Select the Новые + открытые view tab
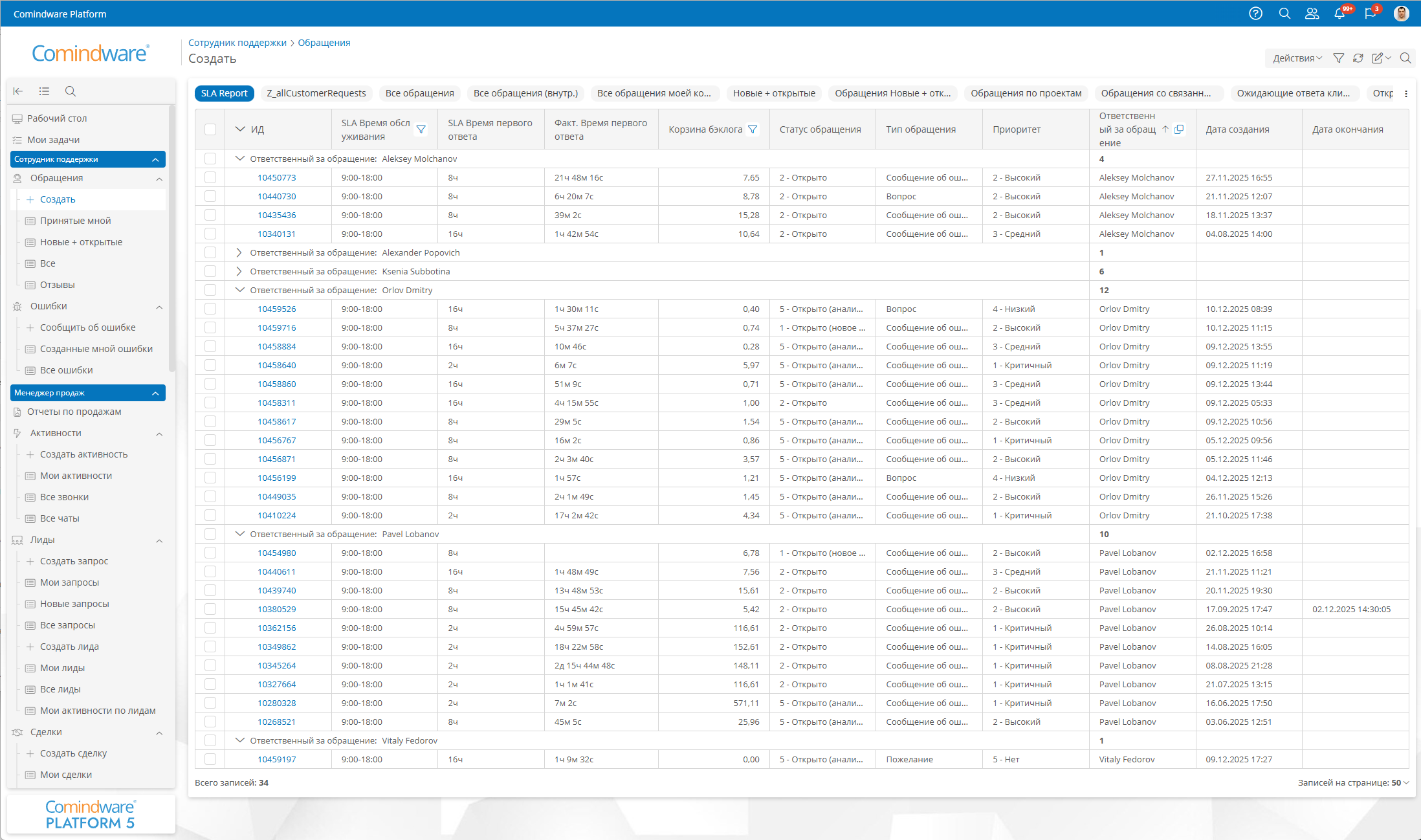The image size is (1421, 840). coord(774,93)
